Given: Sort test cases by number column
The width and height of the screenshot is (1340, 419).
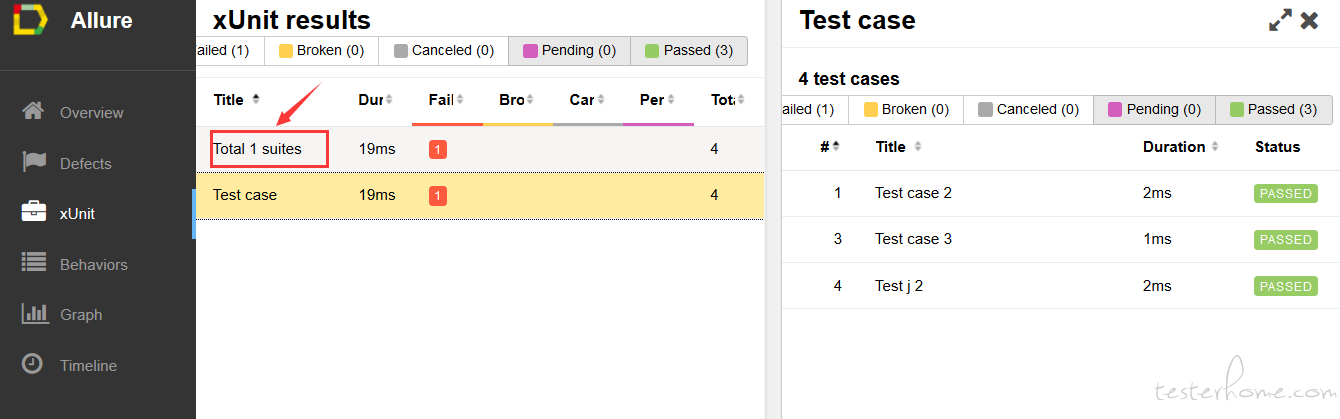Looking at the screenshot, I should pyautogui.click(x=829, y=146).
